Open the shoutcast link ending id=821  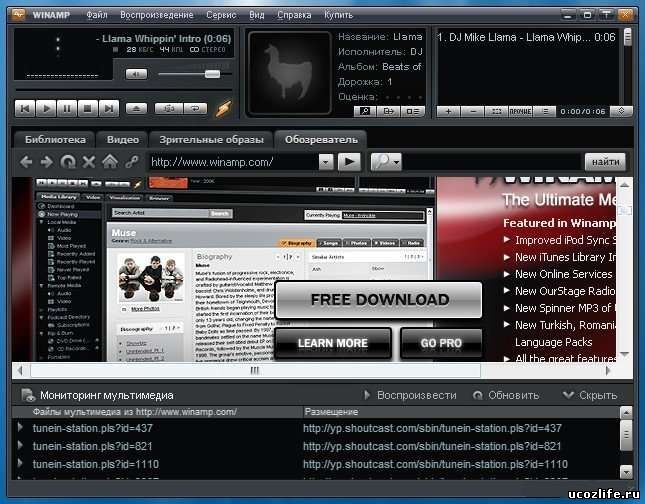point(432,446)
